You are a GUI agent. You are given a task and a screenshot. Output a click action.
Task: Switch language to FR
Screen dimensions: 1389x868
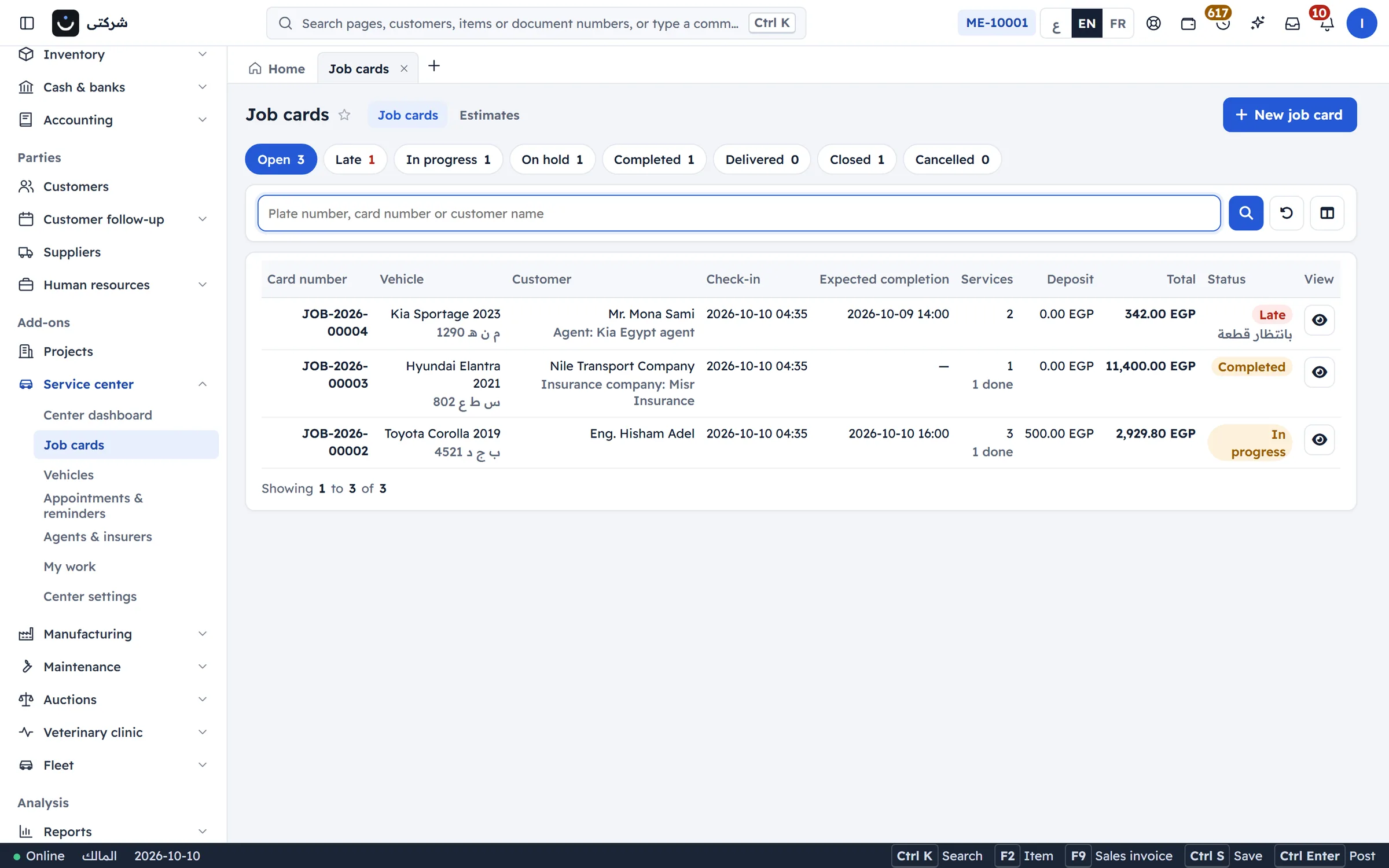click(1118, 23)
